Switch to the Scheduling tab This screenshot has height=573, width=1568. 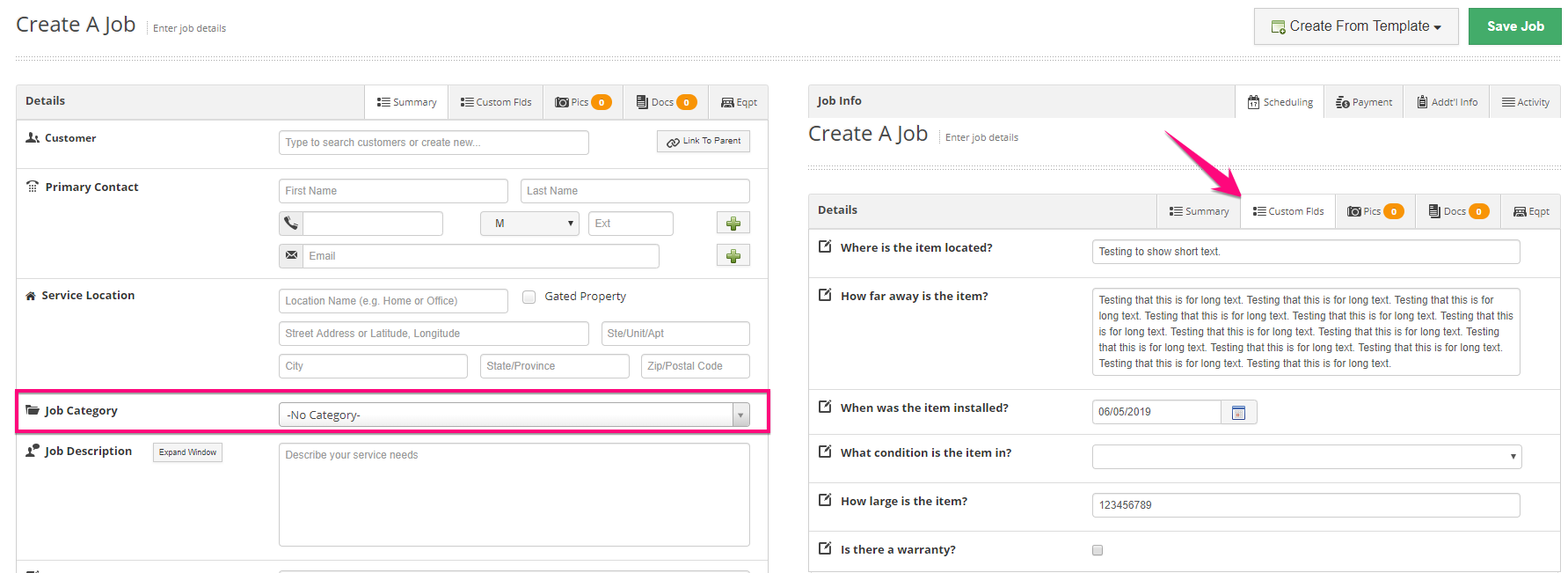(1280, 102)
